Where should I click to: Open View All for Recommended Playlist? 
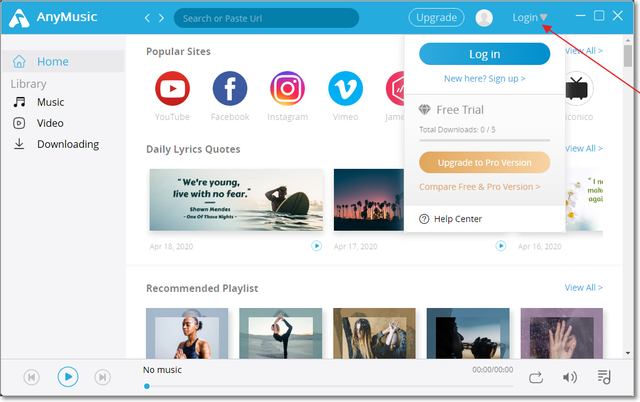coord(583,288)
